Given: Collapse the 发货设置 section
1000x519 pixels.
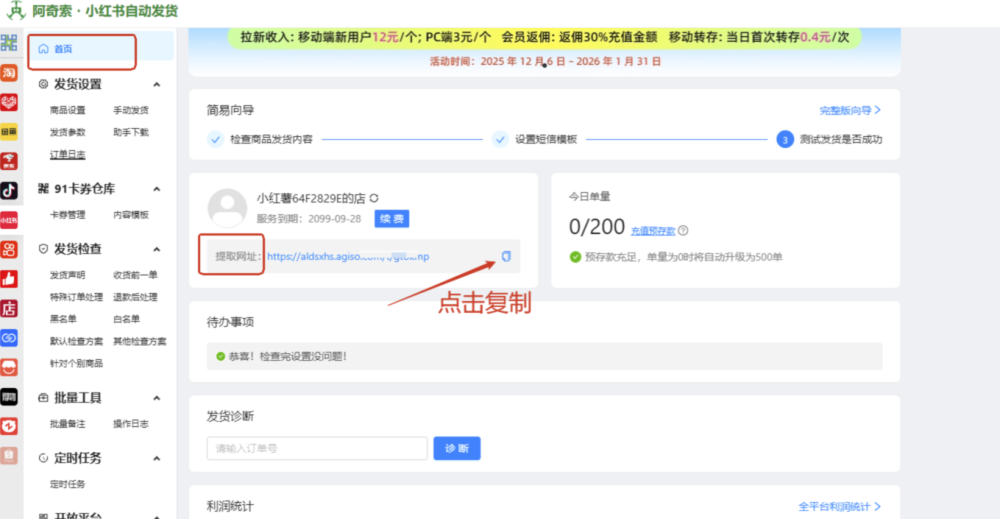Looking at the screenshot, I should 156,84.
